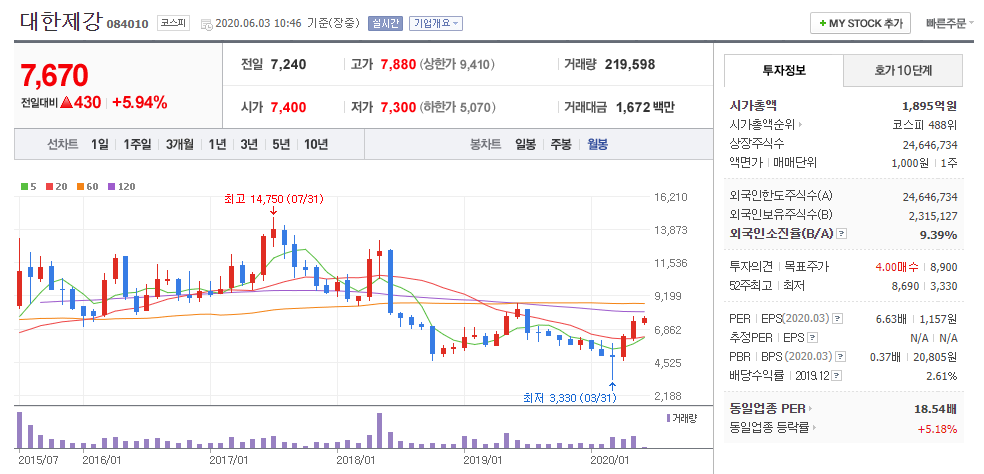
Task: Click the BPS value 20,805원
Action: point(937,357)
